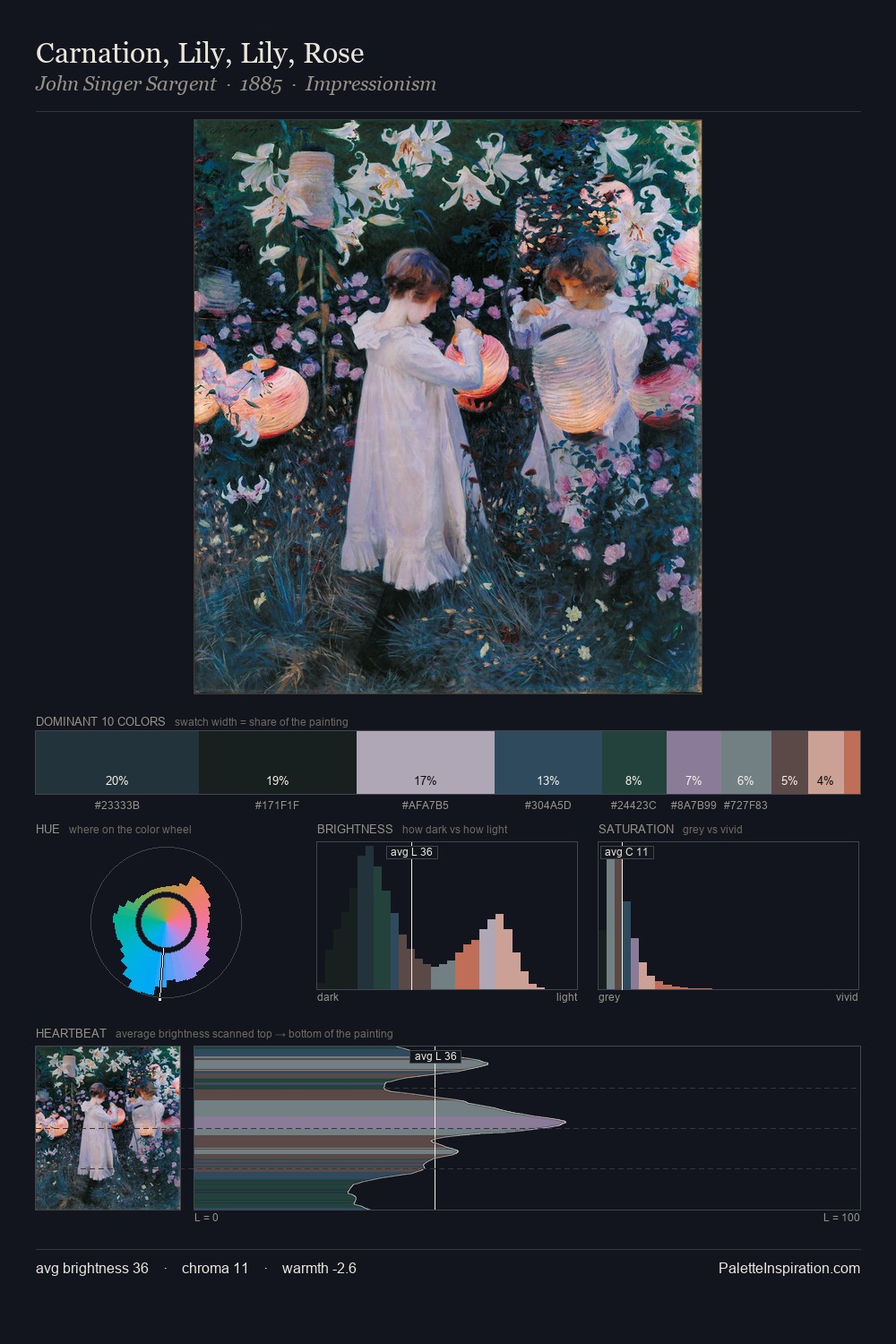896x1344 pixels.
Task: Click the "grey" axis label under saturation
Action: 609,997
